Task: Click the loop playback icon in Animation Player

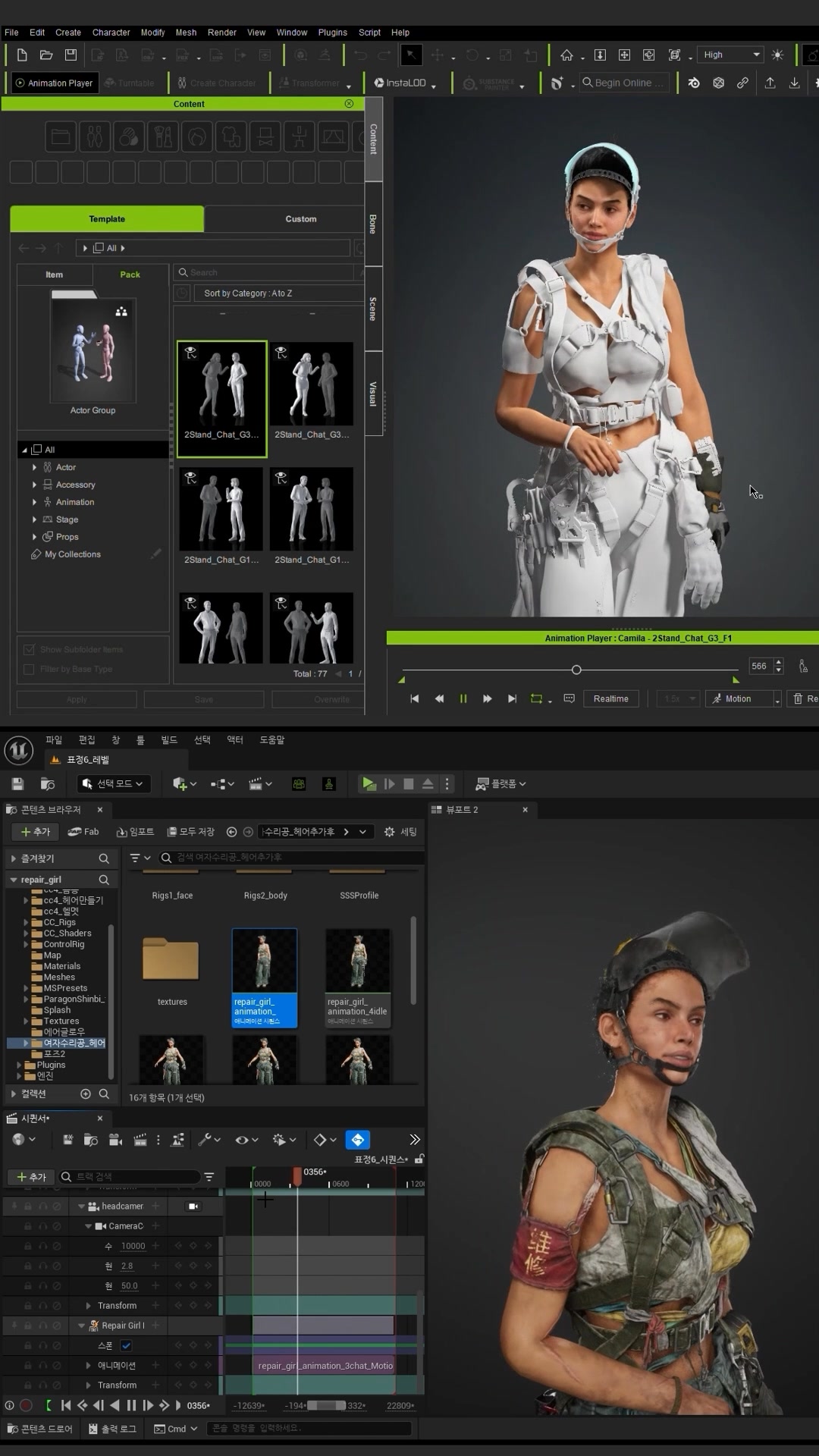Action: click(x=536, y=698)
